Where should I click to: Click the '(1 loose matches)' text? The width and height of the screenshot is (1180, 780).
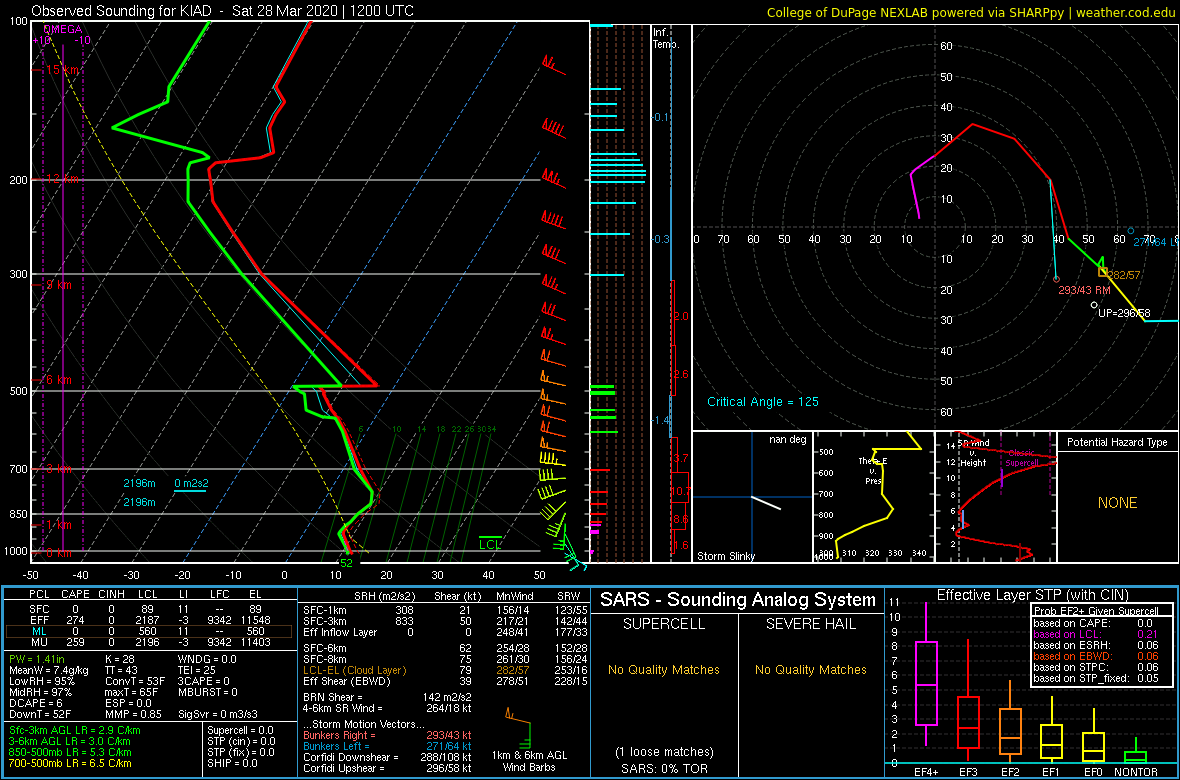click(x=663, y=752)
